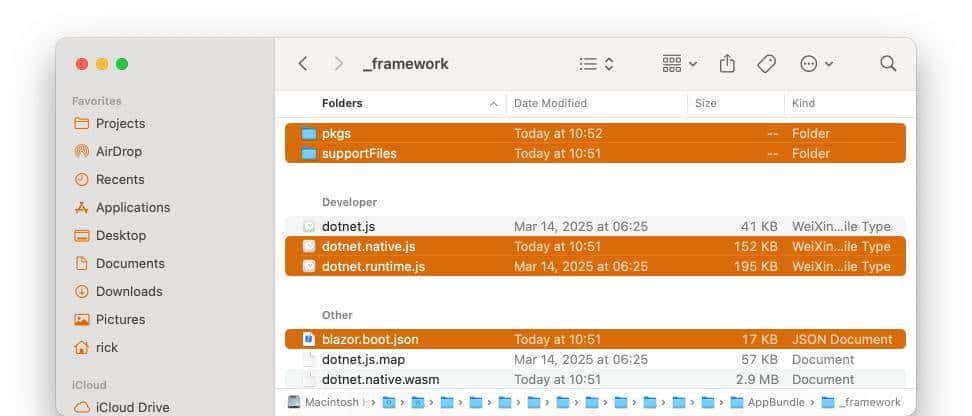This screenshot has width=972, height=416.
Task: Click the blazor.boot.json file icon
Action: pyautogui.click(x=309, y=340)
